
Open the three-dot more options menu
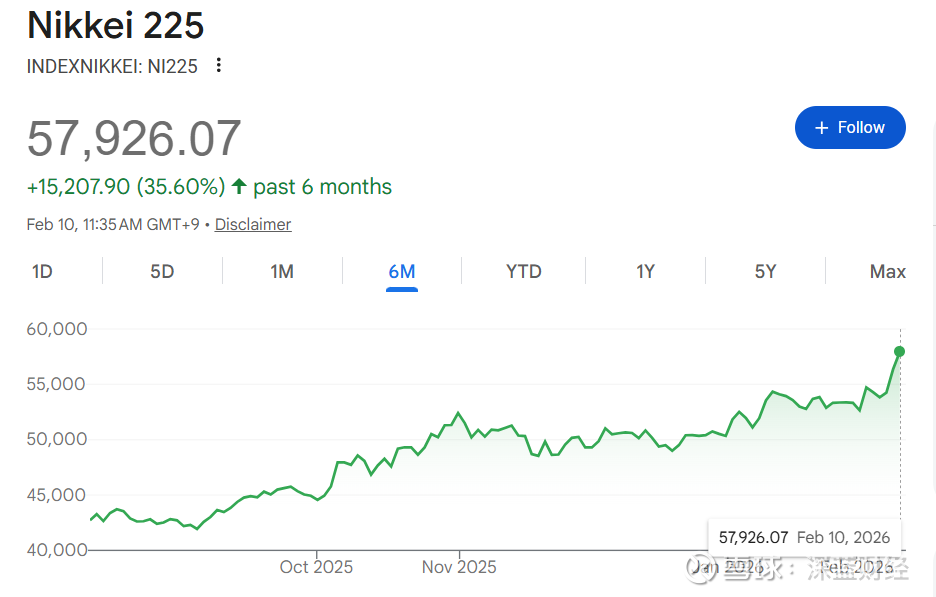219,66
